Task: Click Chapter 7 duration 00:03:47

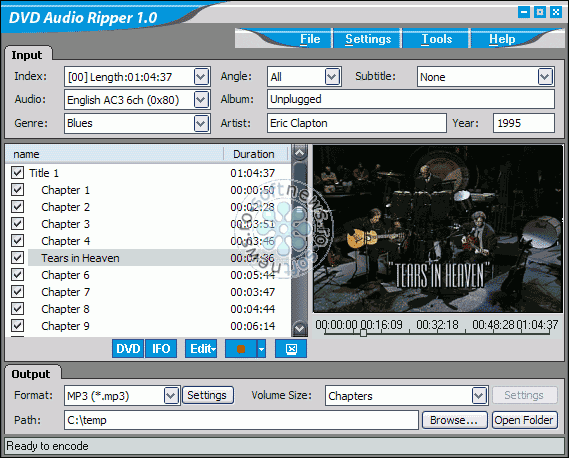Action: click(x=253, y=292)
